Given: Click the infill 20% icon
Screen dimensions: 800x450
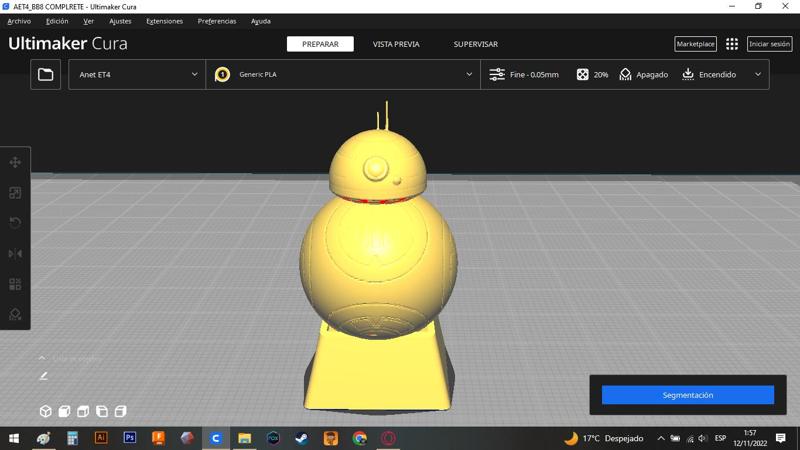Looking at the screenshot, I should pyautogui.click(x=582, y=74).
